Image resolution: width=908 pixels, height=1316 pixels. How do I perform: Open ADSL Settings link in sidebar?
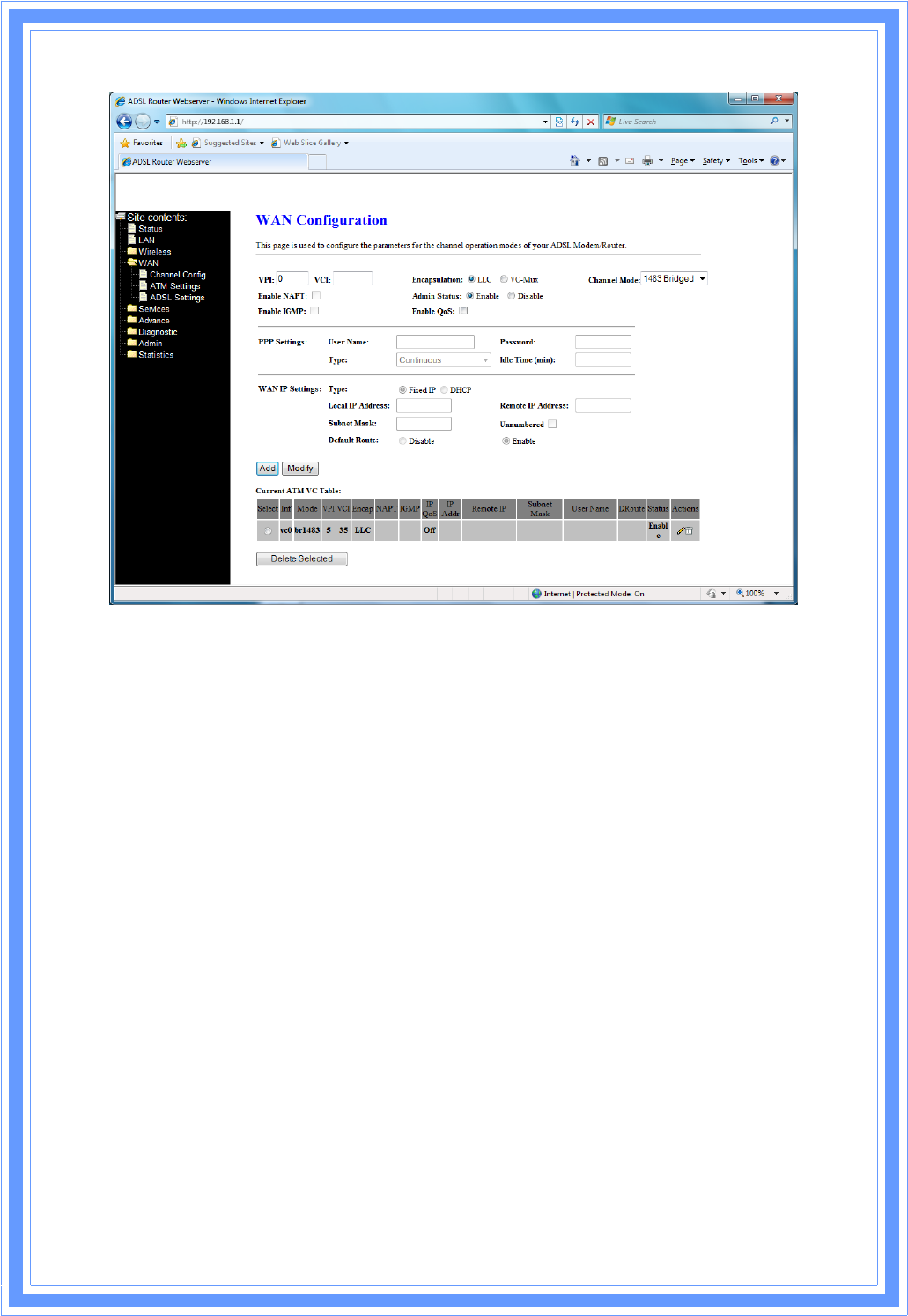click(x=177, y=297)
